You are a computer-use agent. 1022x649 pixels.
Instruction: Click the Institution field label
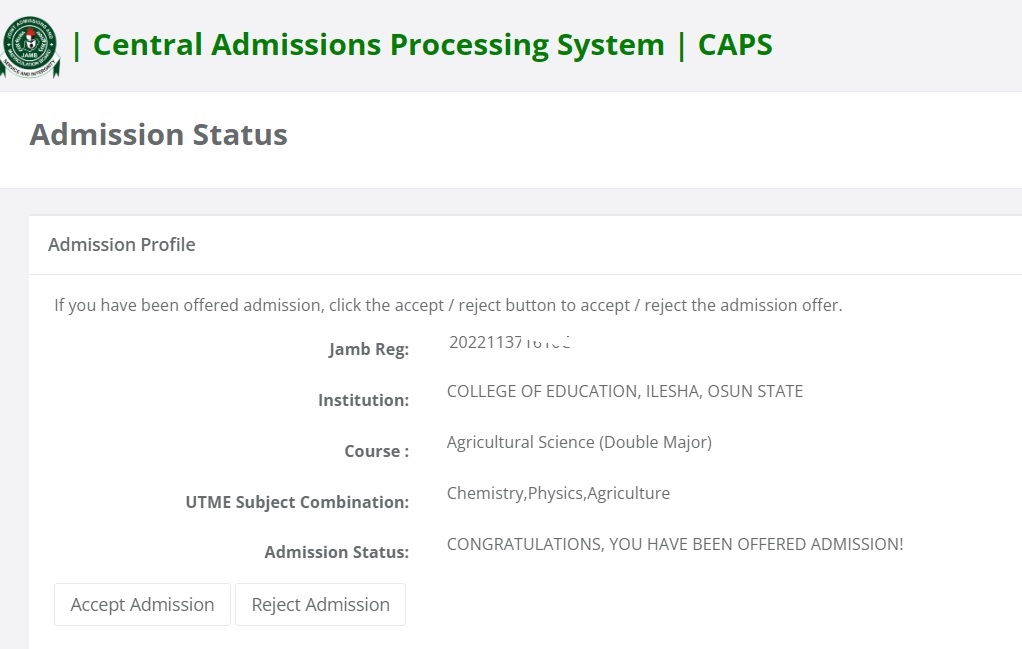click(x=363, y=401)
